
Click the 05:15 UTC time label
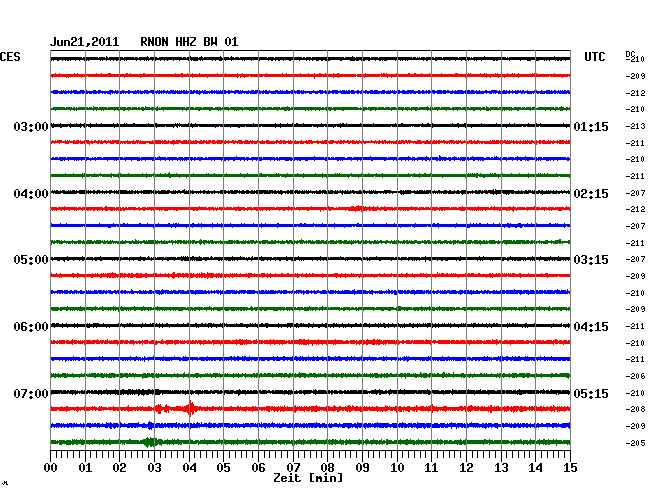[x=591, y=393]
